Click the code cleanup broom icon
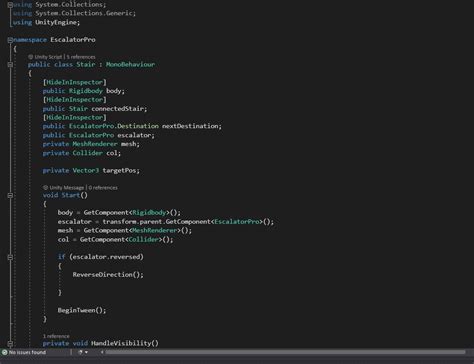This screenshot has width=474, height=364. click(80, 352)
